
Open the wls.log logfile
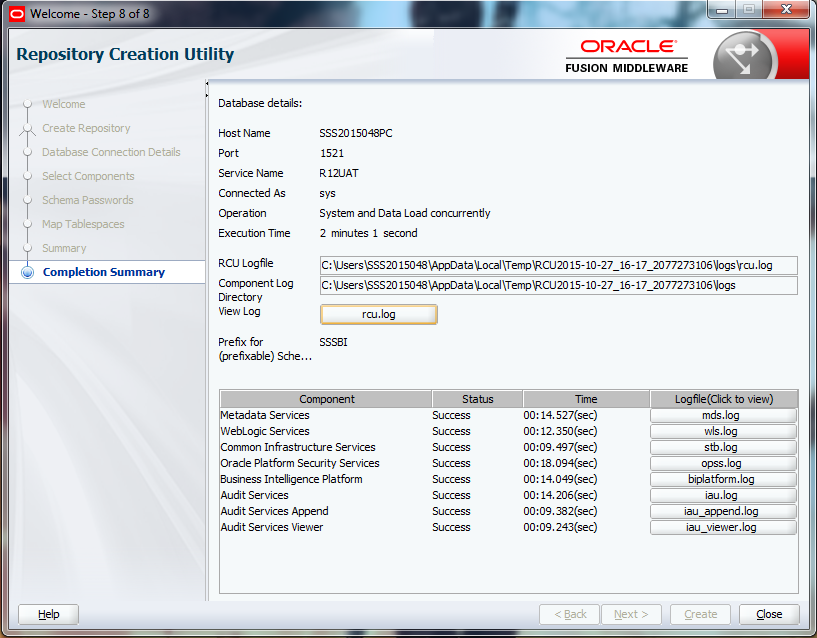[723, 432]
